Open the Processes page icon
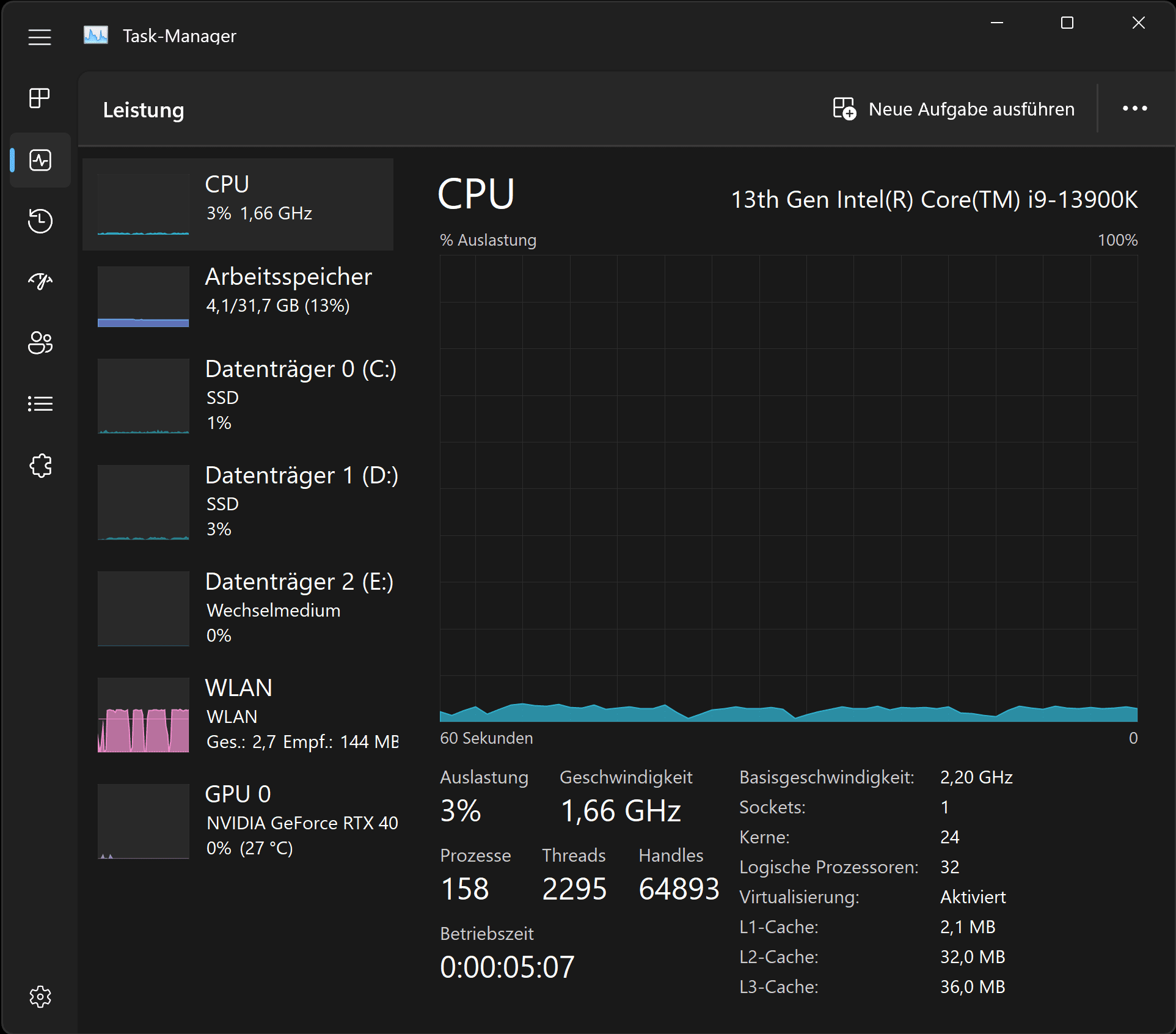Viewport: 1176px width, 1034px height. (40, 98)
